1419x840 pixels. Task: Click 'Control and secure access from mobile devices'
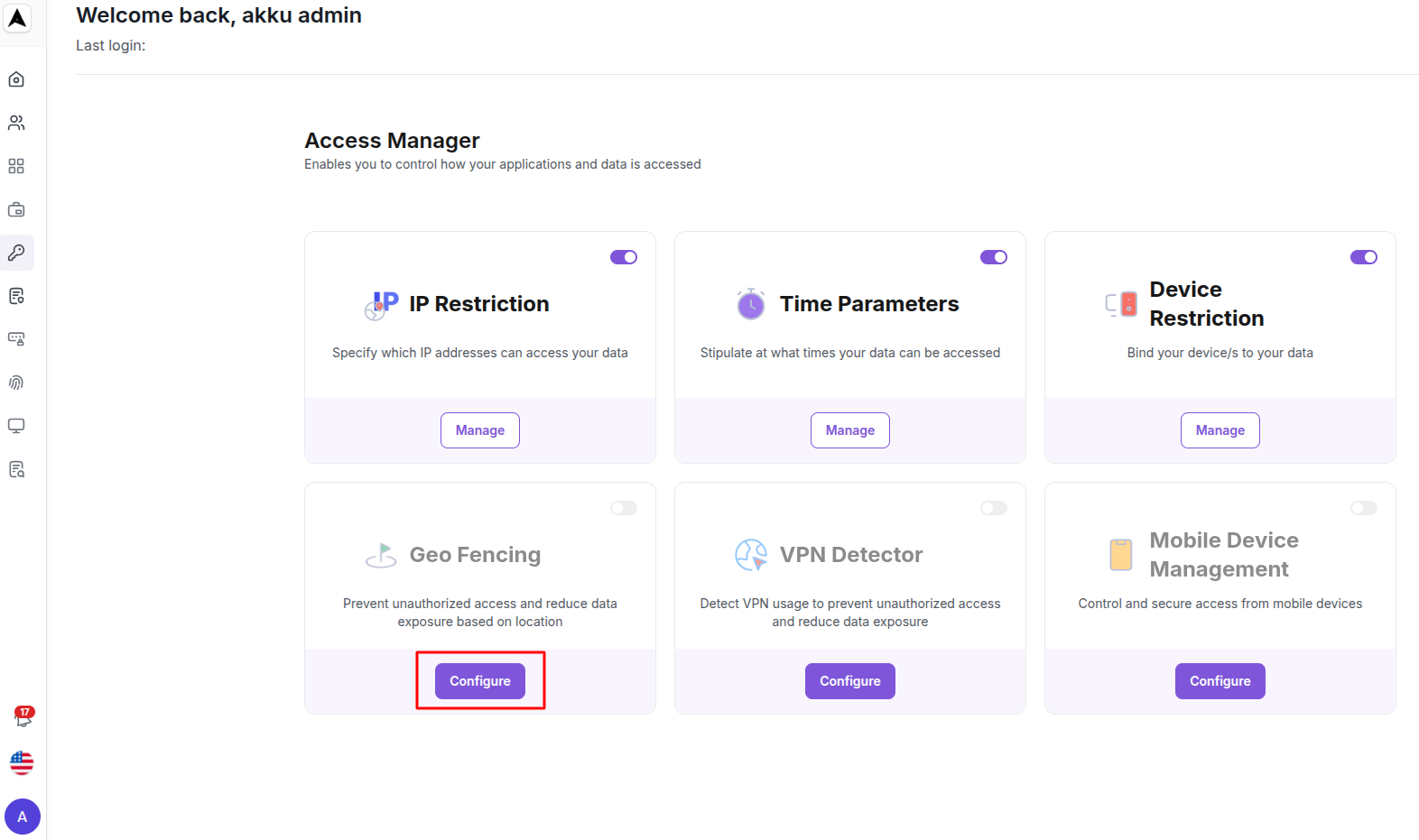click(x=1220, y=604)
